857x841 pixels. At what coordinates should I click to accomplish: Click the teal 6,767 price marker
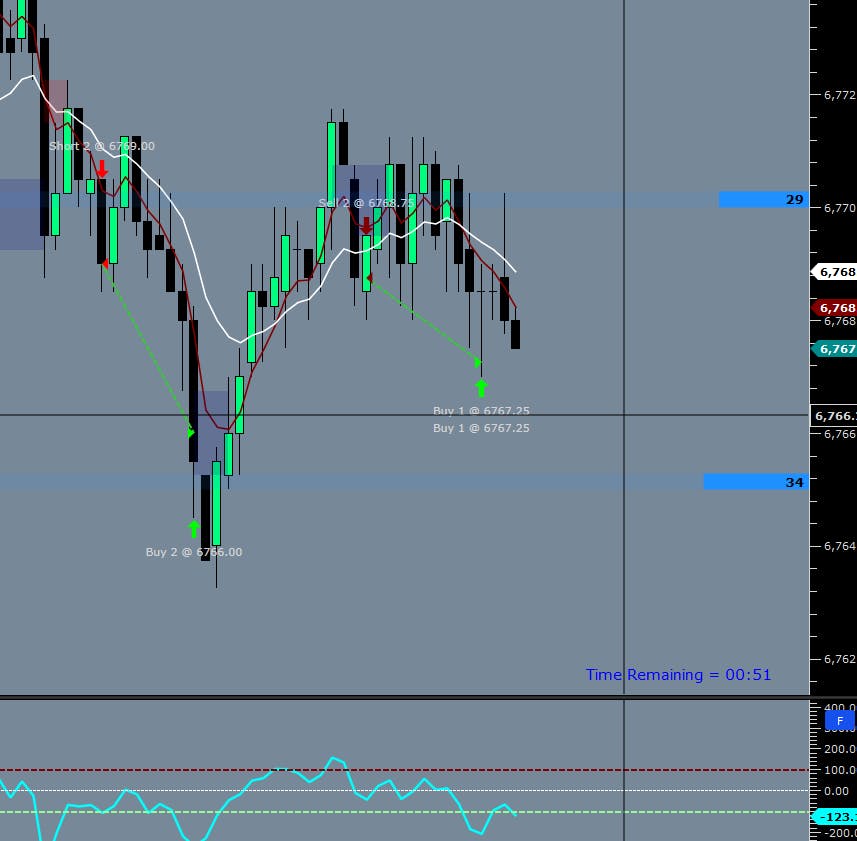tap(835, 349)
